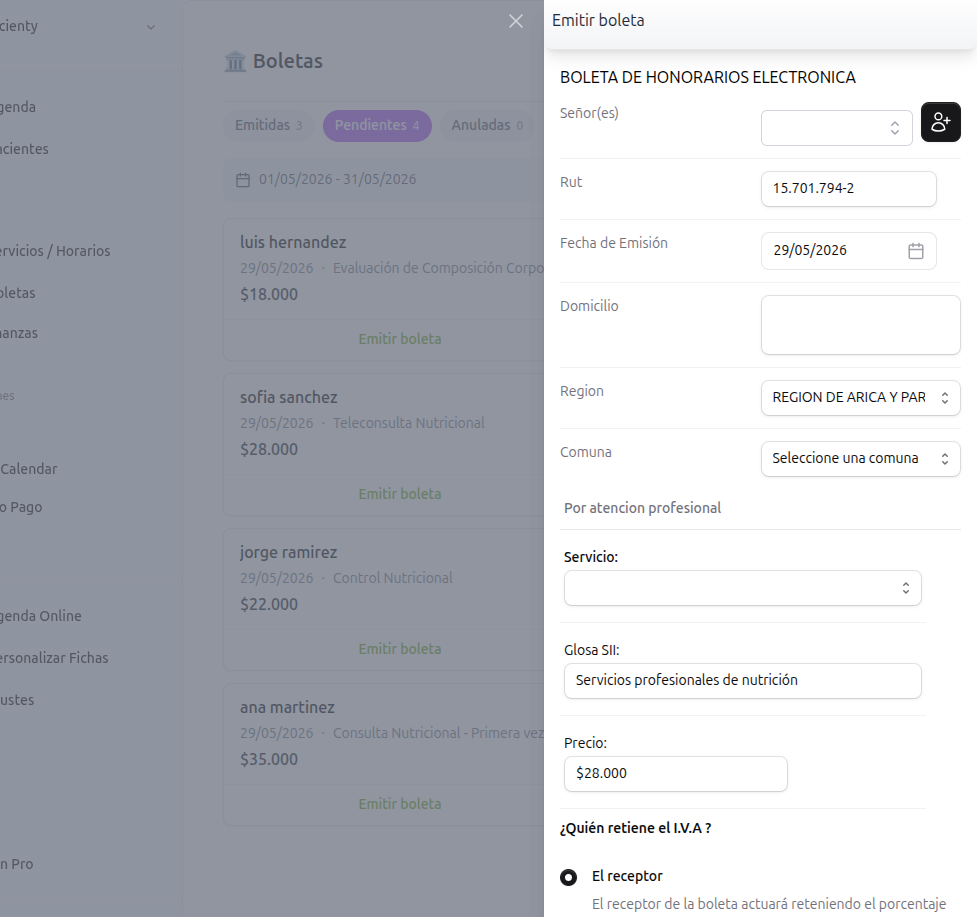Image resolution: width=977 pixels, height=917 pixels.
Task: Click sofia sanchez name in card
Action: pyautogui.click(x=288, y=397)
